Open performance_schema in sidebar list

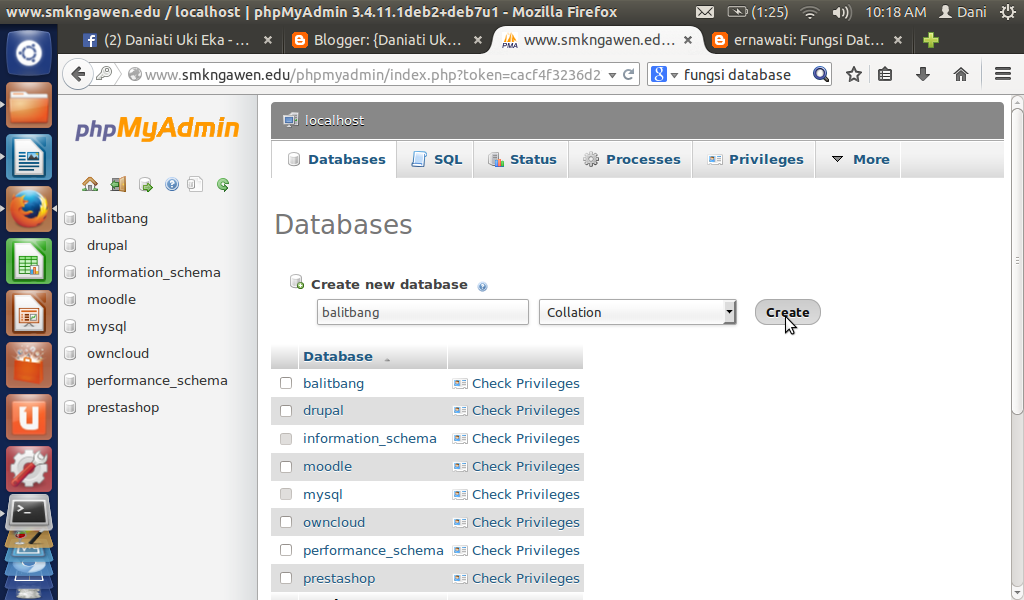pos(157,381)
